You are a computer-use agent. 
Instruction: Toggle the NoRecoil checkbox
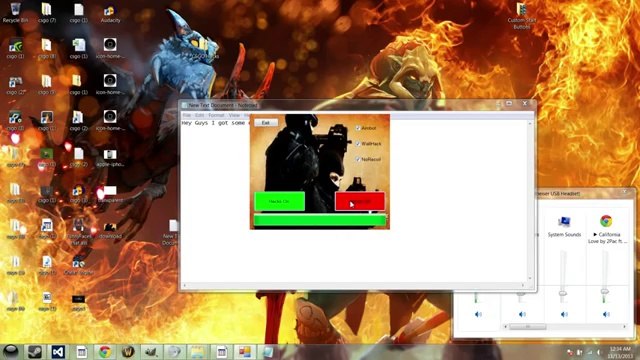point(358,159)
